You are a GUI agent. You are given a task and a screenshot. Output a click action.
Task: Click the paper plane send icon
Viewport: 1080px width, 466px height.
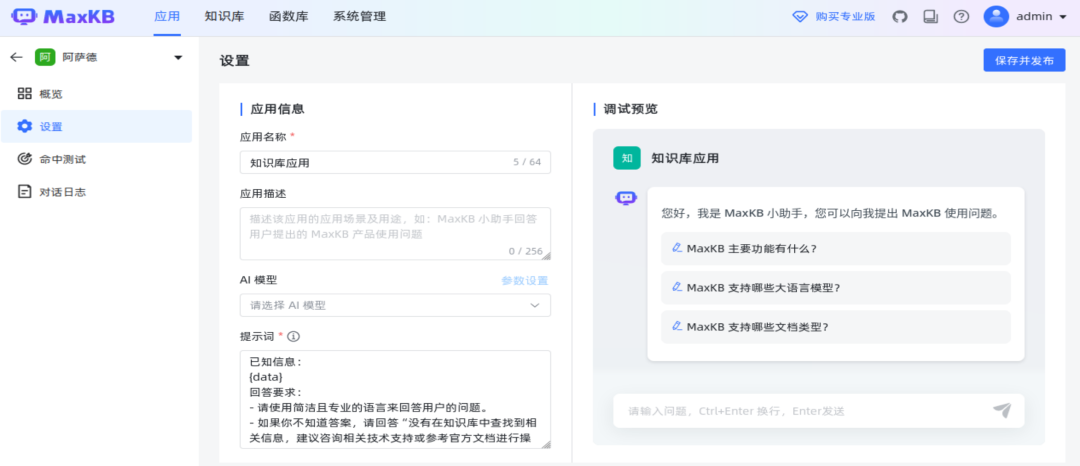pyautogui.click(x=1001, y=410)
